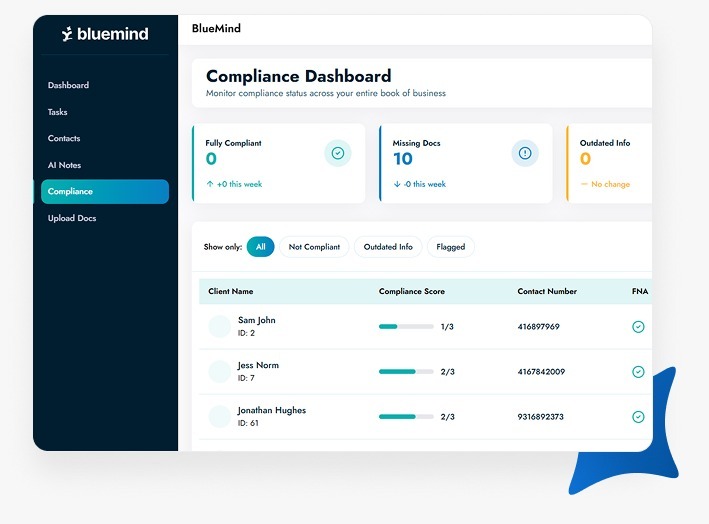The width and height of the screenshot is (709, 524).
Task: Click the contact number 9316892373
Action: tap(540, 416)
